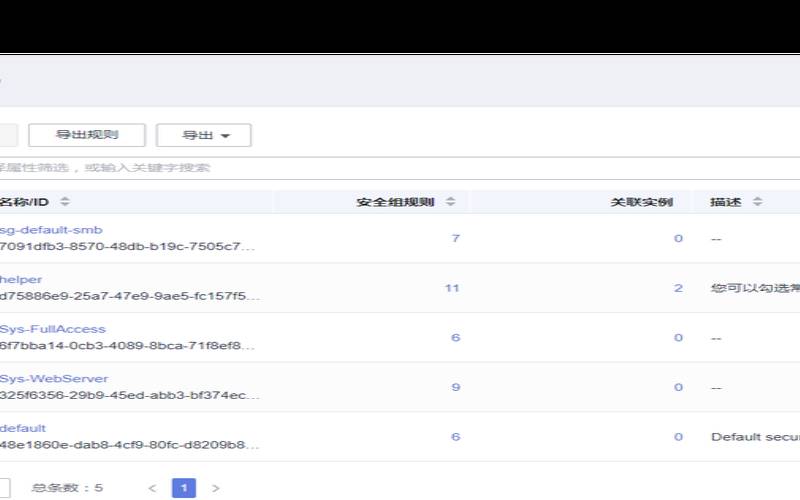This screenshot has width=800, height=500.
Task: Sort by the 名称/ID column sort icon
Action: click(x=65, y=202)
